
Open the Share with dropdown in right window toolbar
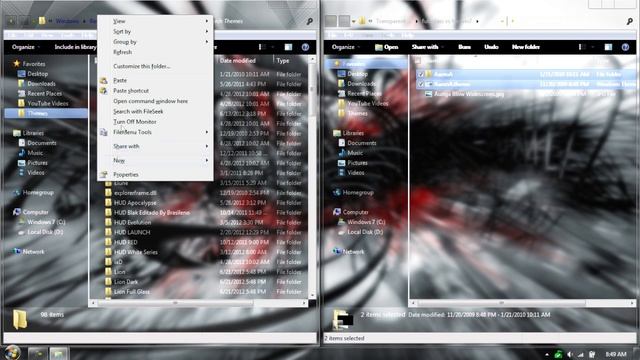tap(427, 47)
